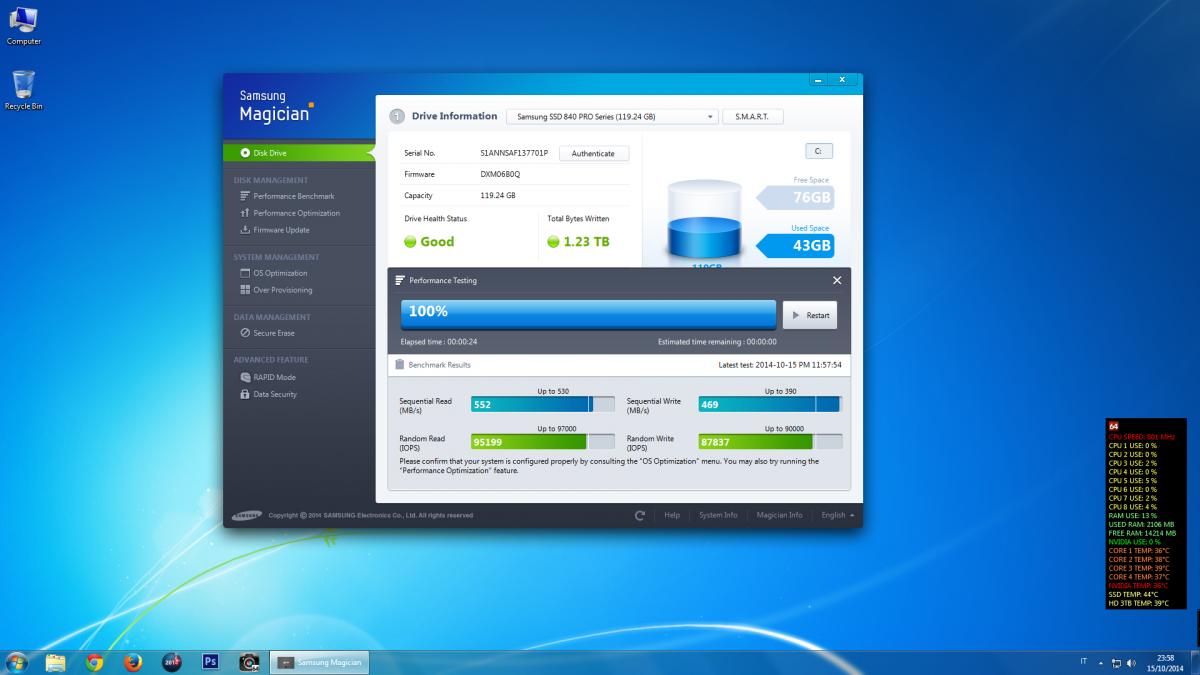Click the Performance Testing header icon
The height and width of the screenshot is (675, 1200).
[x=400, y=280]
